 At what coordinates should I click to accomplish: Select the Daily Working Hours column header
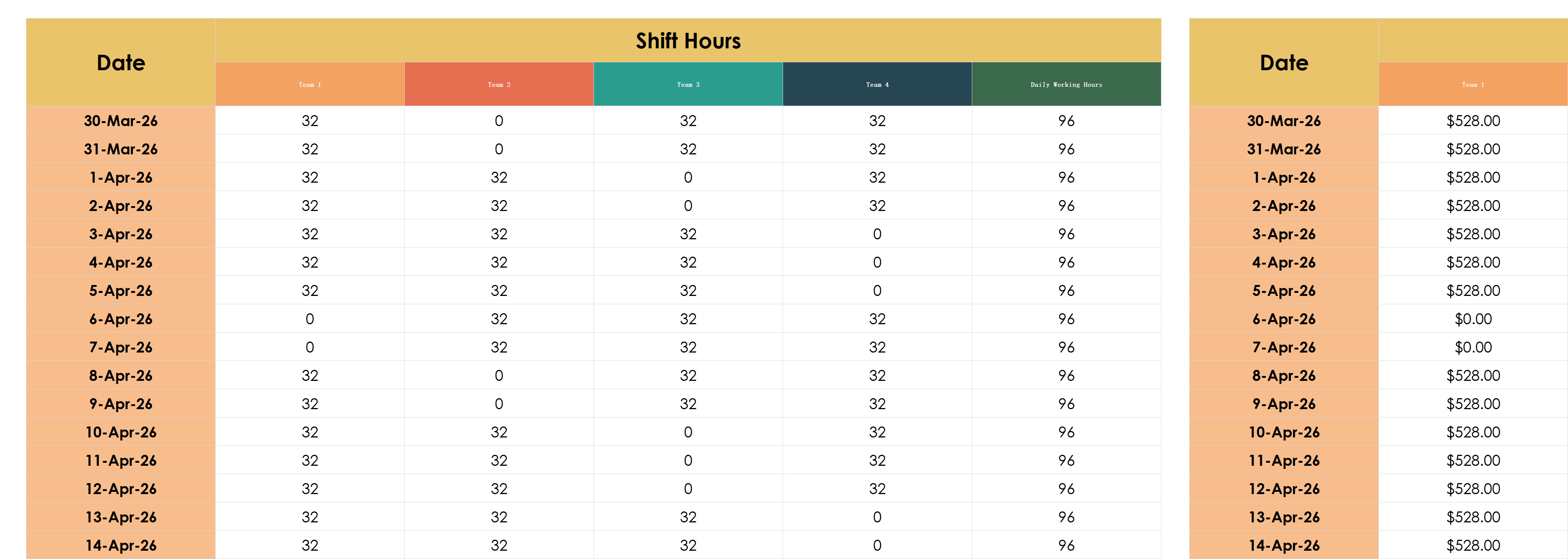(1067, 84)
